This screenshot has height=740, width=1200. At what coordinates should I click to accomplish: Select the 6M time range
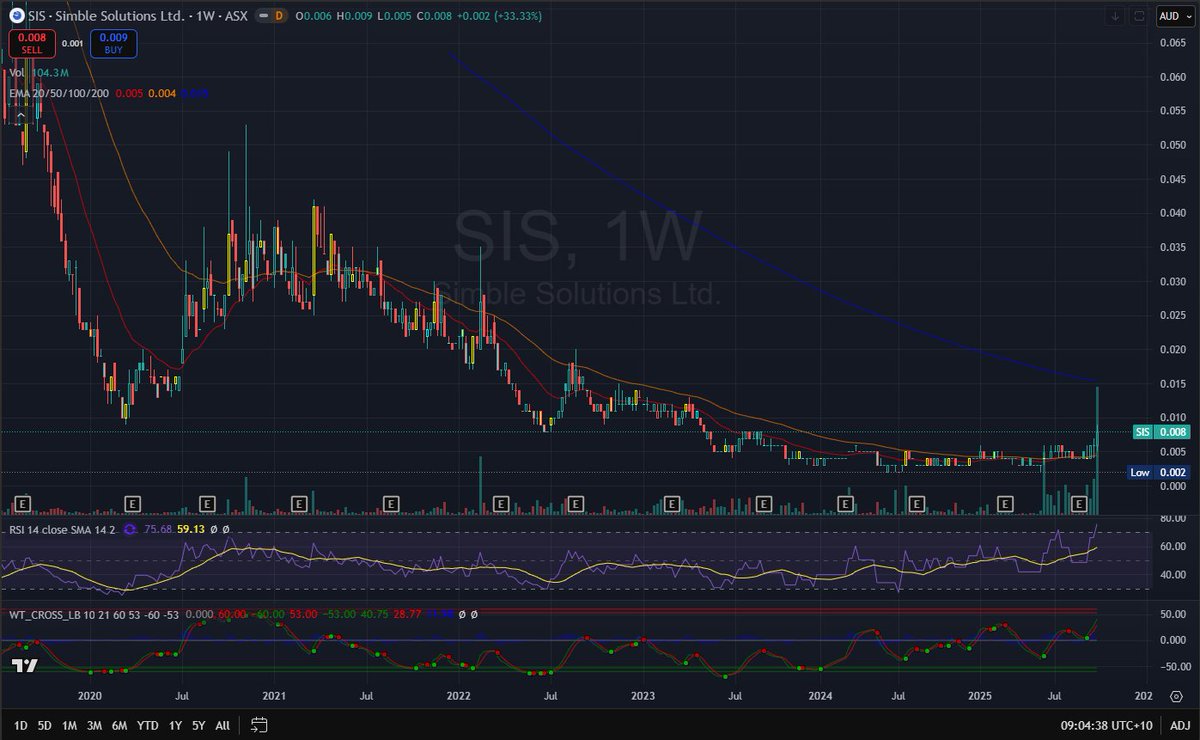119,725
